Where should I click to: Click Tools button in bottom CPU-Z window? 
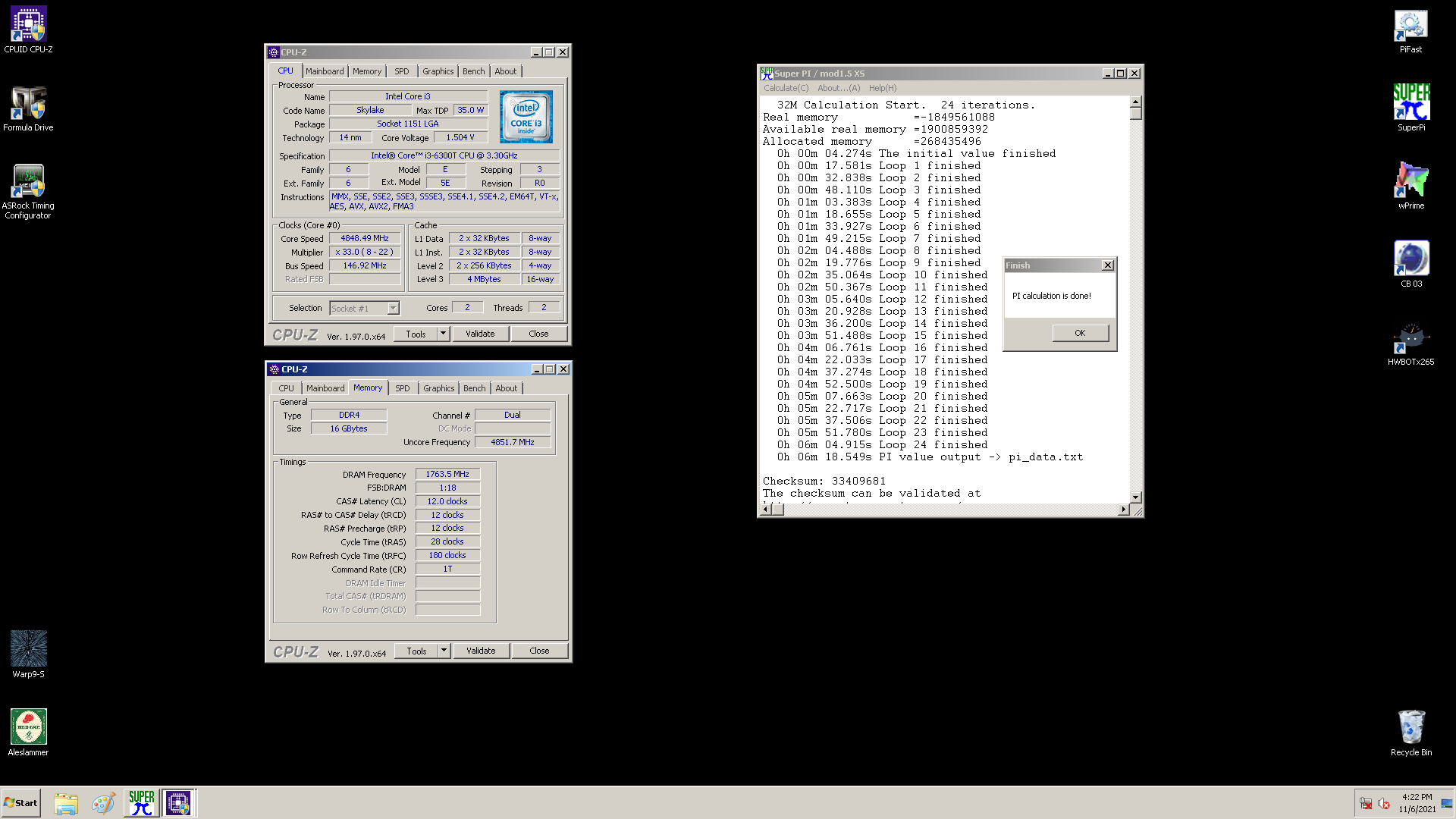(416, 651)
